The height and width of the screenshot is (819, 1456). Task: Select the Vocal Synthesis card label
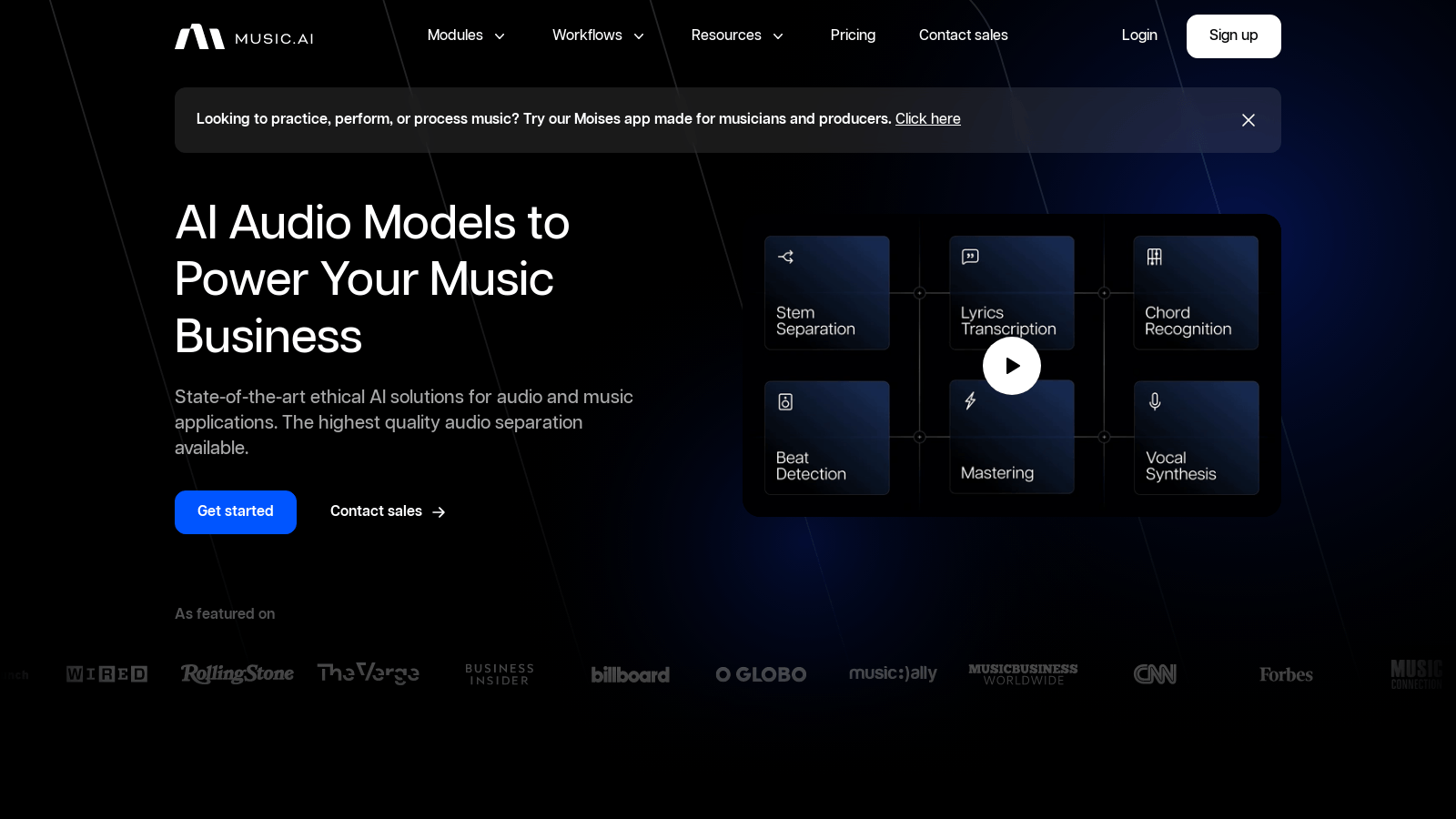tap(1180, 466)
